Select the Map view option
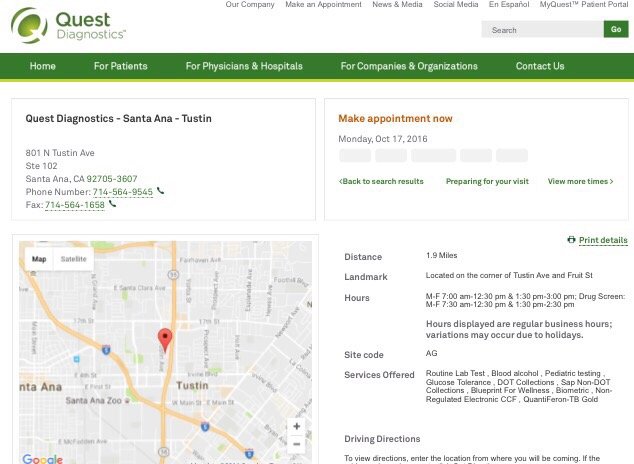Screen dimensions: 634x464 click(x=39, y=259)
